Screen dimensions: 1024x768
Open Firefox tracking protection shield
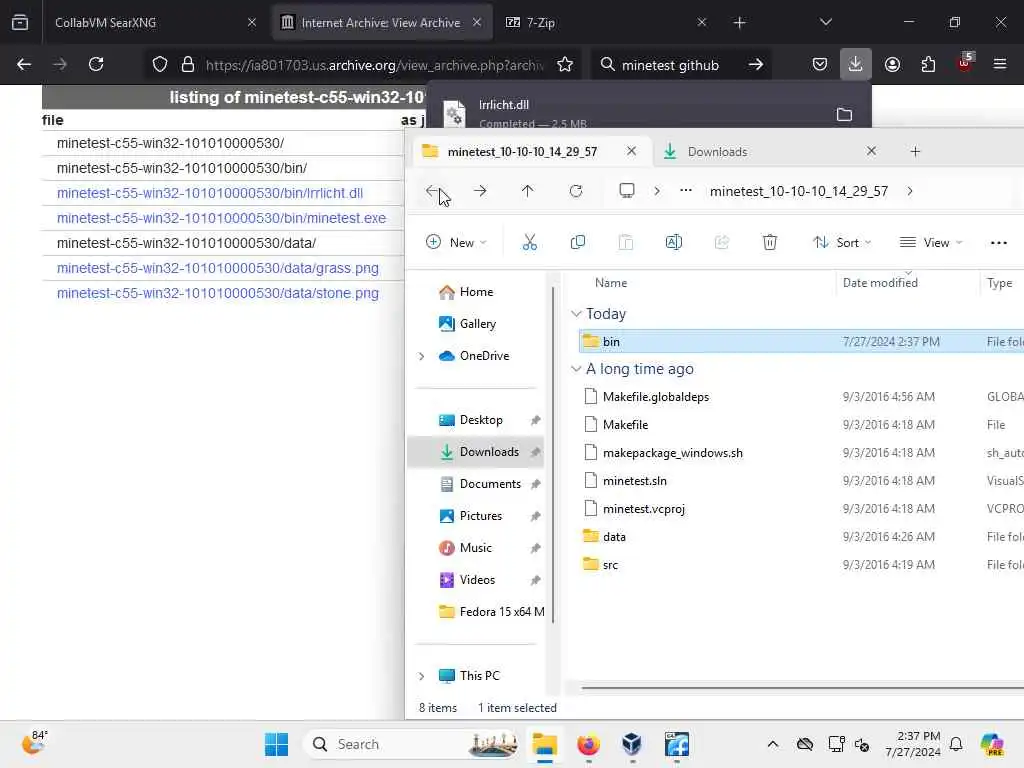tap(159, 65)
